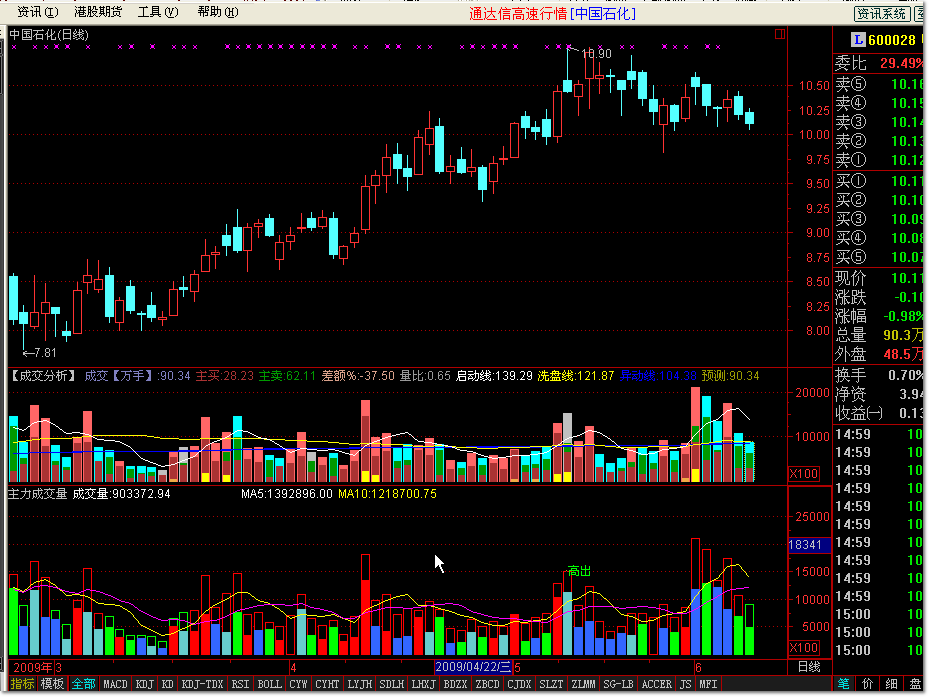This screenshot has width=930, height=697.
Task: Click the 委比 row in quote panel
Action: pos(879,63)
